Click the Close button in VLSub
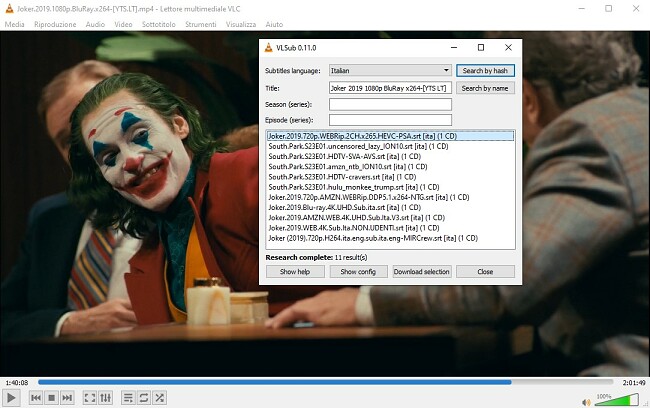 pos(485,272)
